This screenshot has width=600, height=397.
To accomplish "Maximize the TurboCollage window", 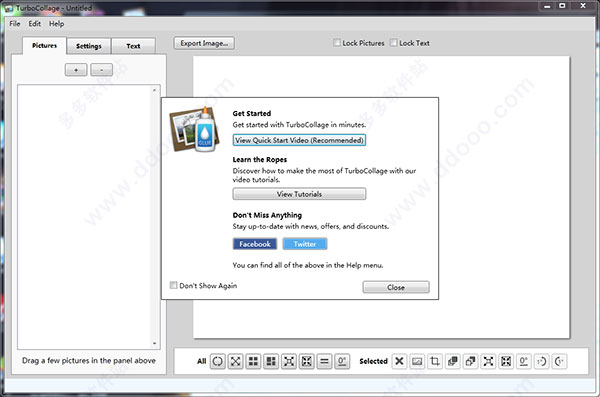I will click(x=562, y=6).
